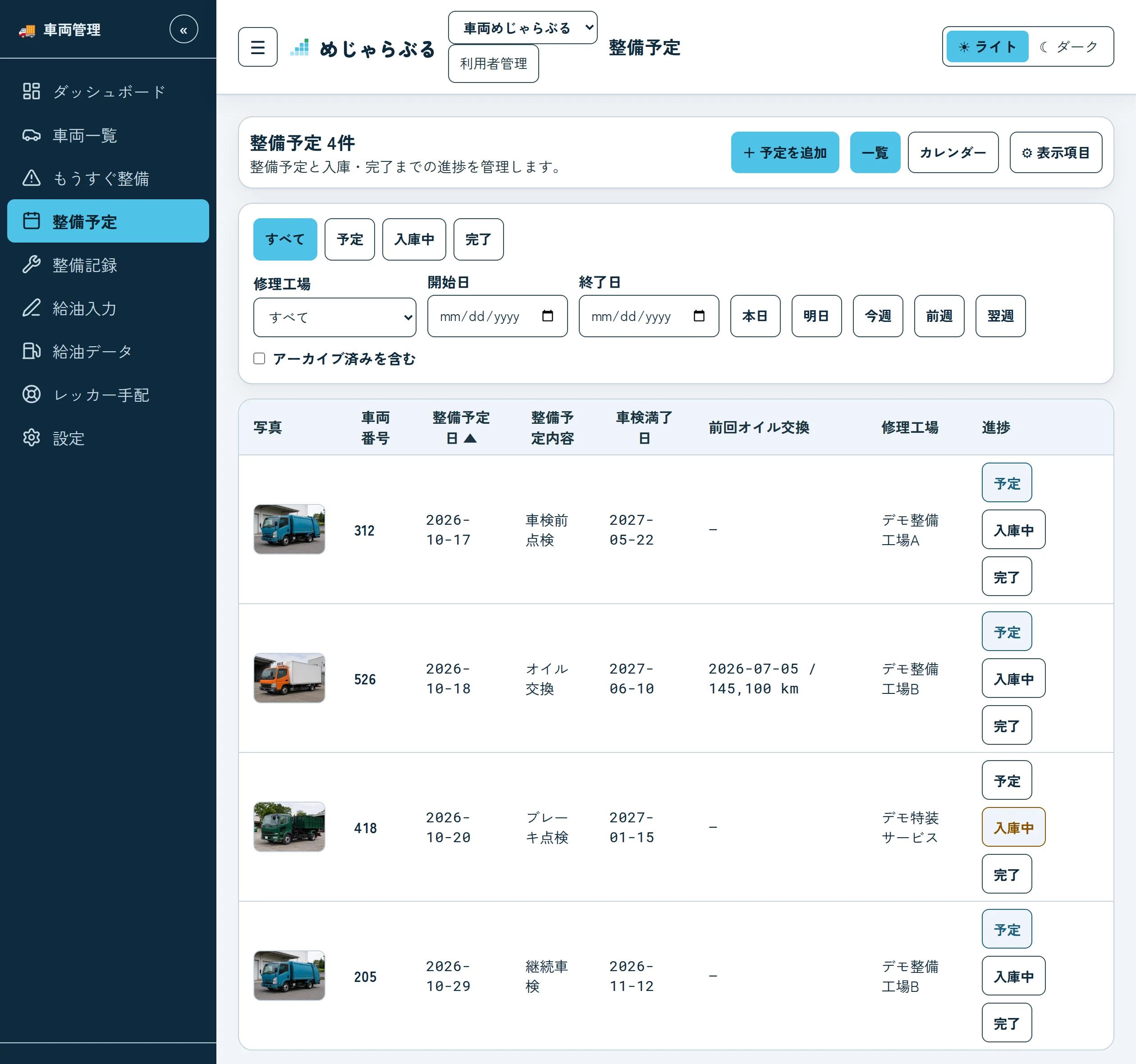Open レッカー手配 lifebuoy item
This screenshot has width=1136, height=1064.
pos(108,395)
